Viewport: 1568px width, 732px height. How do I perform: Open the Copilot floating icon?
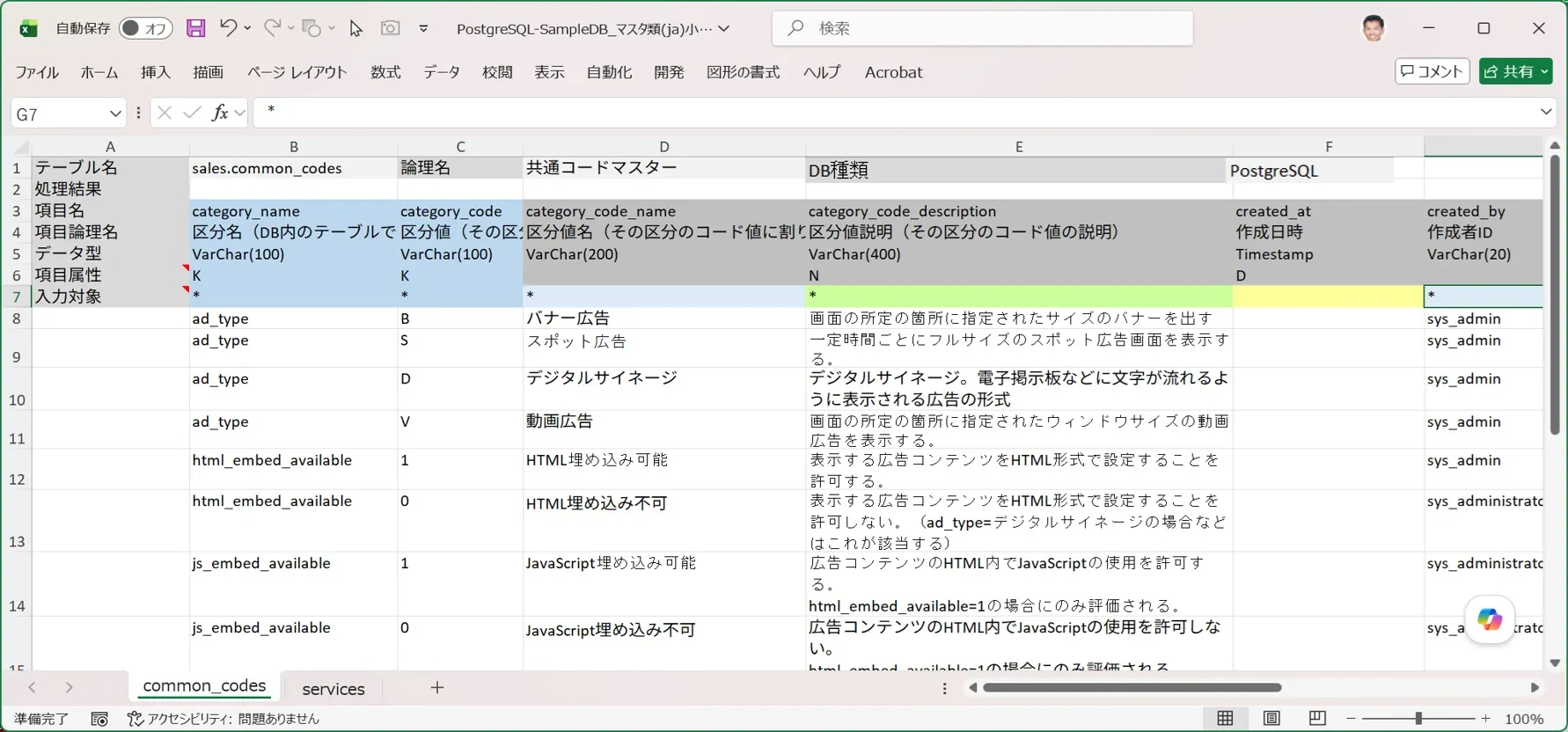pyautogui.click(x=1490, y=619)
